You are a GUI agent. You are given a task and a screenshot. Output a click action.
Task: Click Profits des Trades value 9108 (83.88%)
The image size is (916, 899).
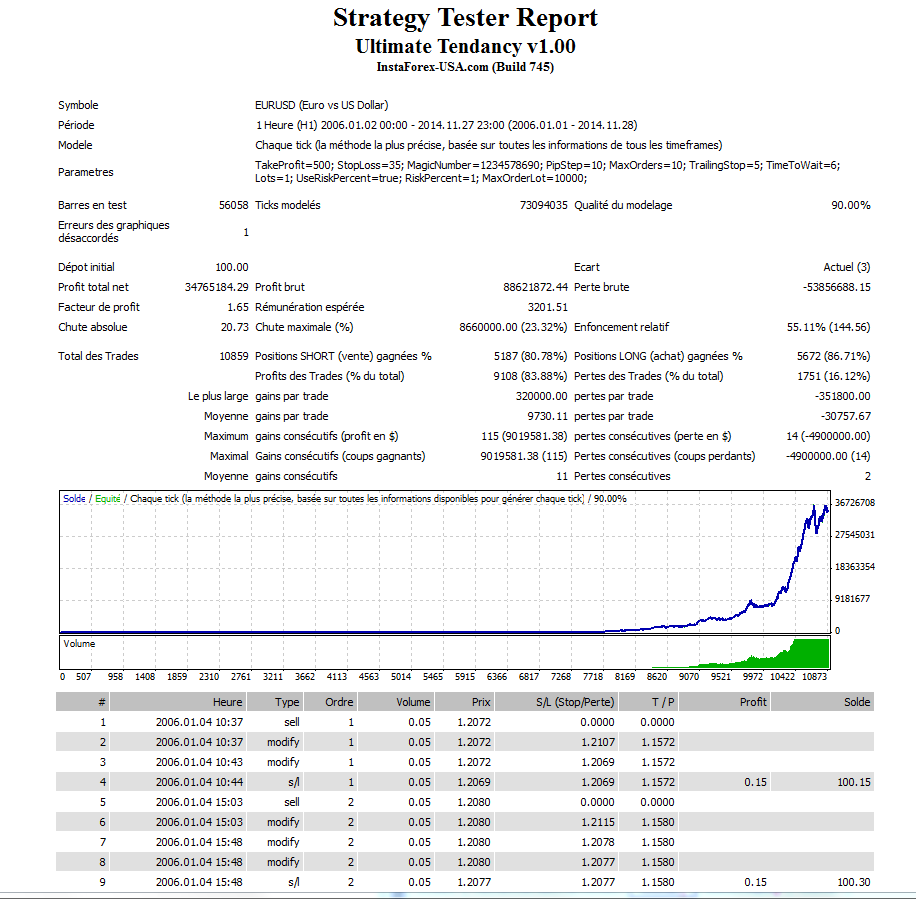tap(530, 376)
